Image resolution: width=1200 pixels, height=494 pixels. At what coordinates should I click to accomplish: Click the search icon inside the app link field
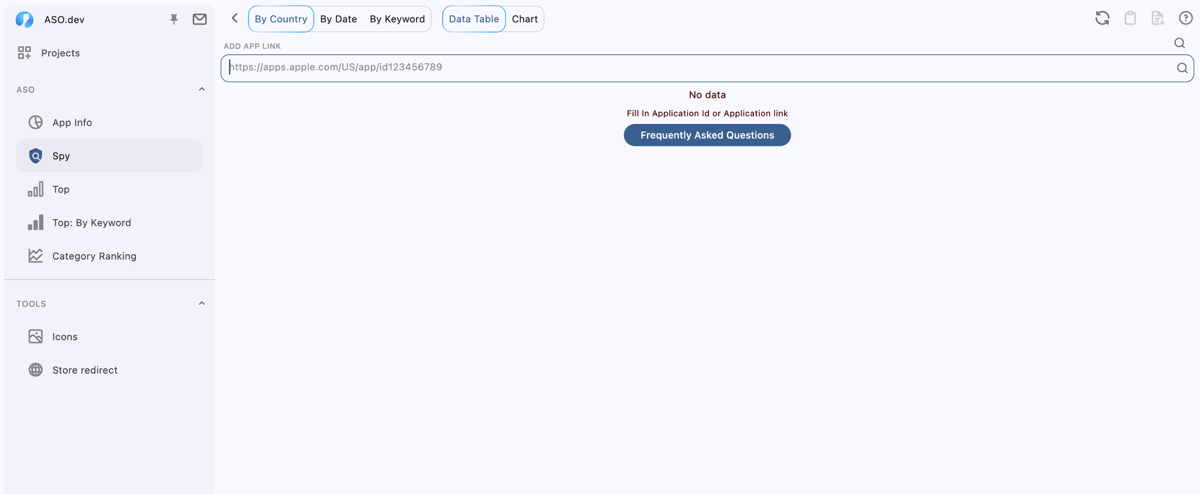coord(1182,68)
